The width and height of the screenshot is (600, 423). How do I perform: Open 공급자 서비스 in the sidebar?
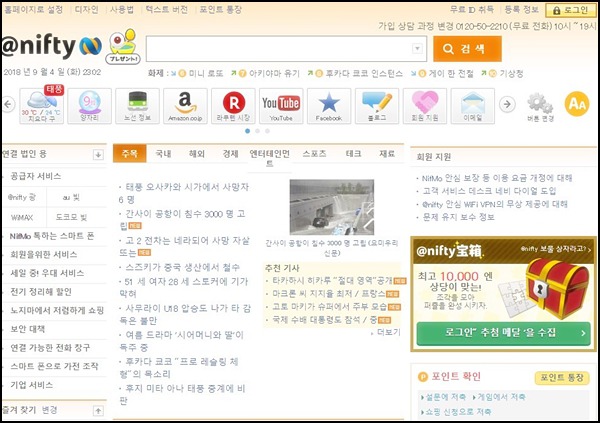pos(36,176)
